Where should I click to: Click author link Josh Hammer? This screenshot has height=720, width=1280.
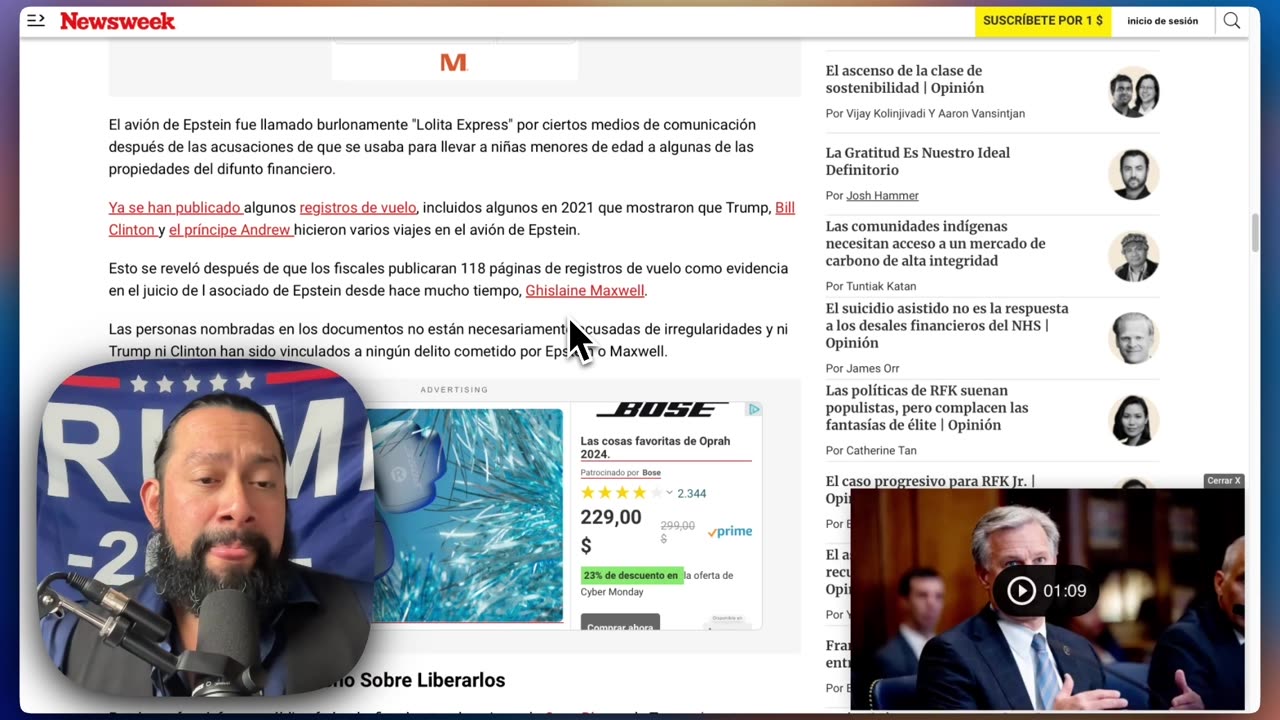[882, 196]
